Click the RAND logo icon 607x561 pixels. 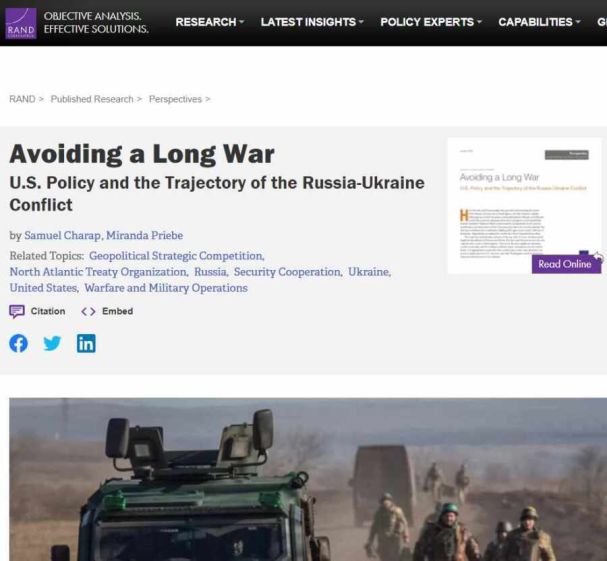pos(21,23)
